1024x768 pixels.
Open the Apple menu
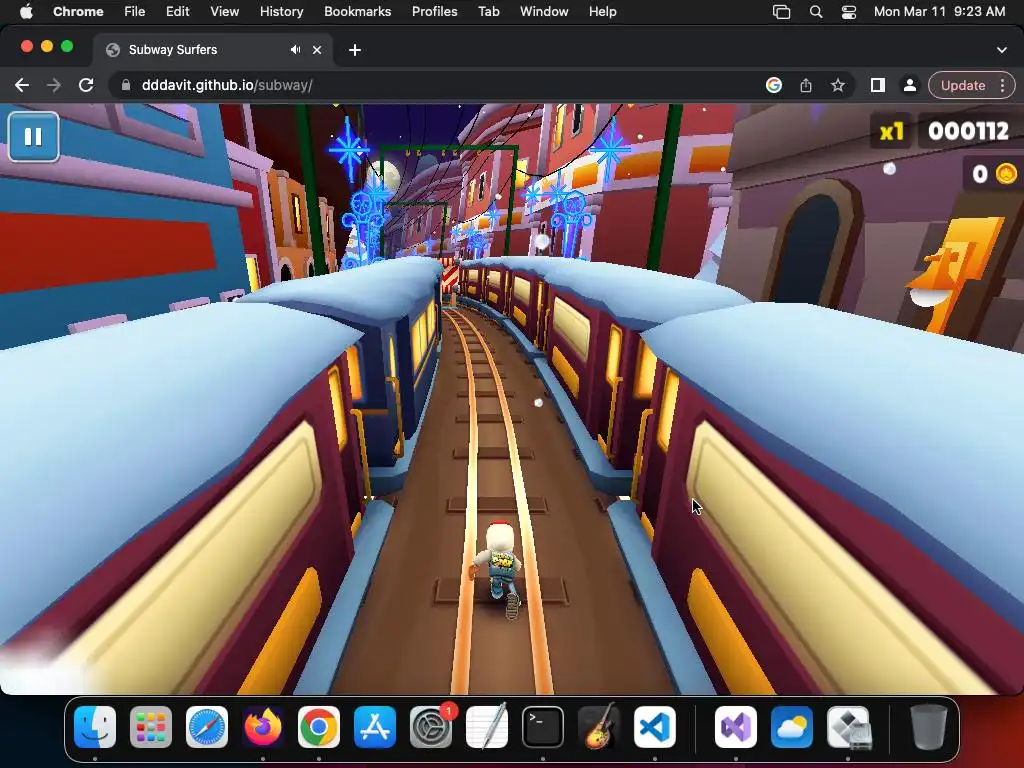click(x=25, y=11)
